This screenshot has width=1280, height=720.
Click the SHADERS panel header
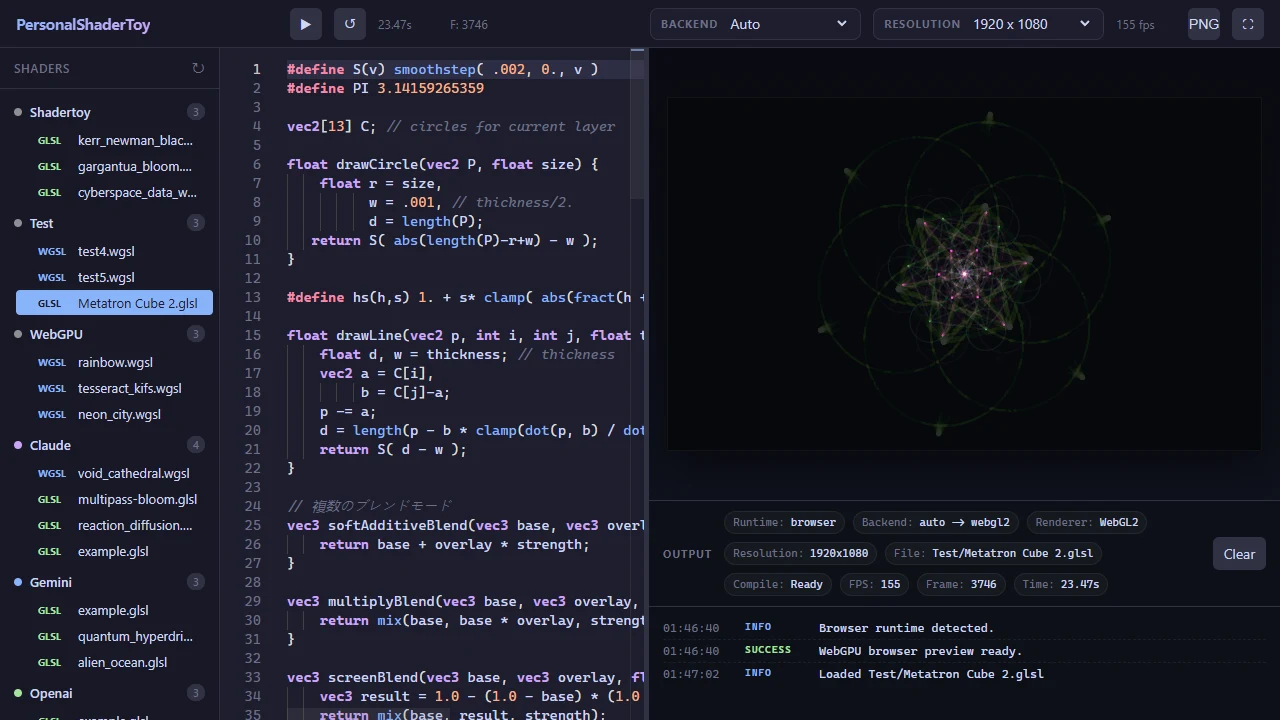[42, 68]
